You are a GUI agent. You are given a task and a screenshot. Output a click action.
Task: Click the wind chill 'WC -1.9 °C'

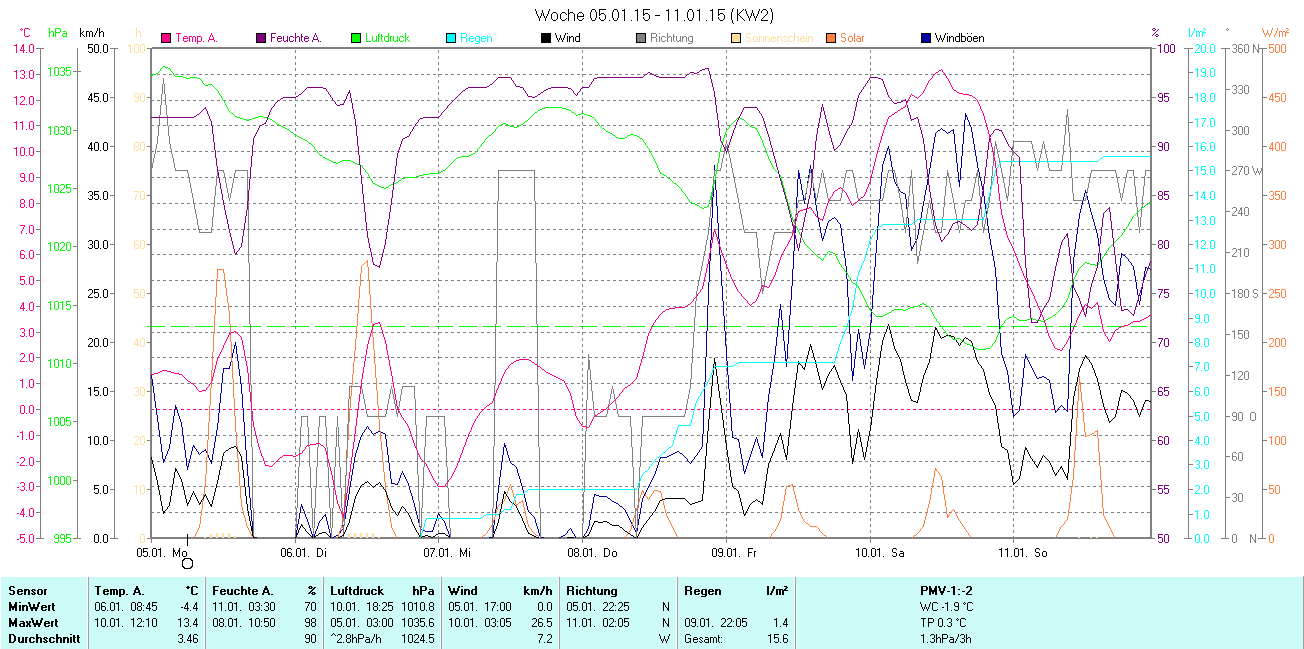click(x=945, y=607)
